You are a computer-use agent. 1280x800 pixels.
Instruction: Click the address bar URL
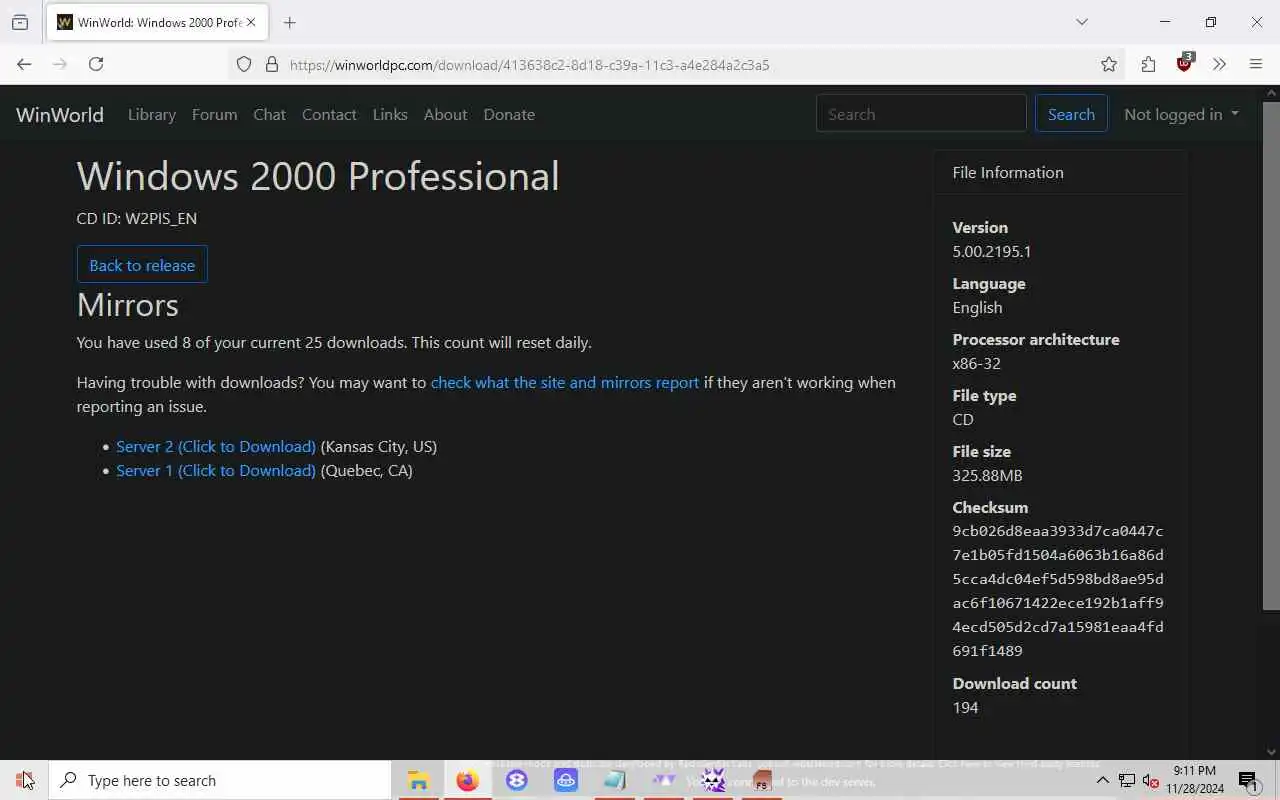coord(529,65)
